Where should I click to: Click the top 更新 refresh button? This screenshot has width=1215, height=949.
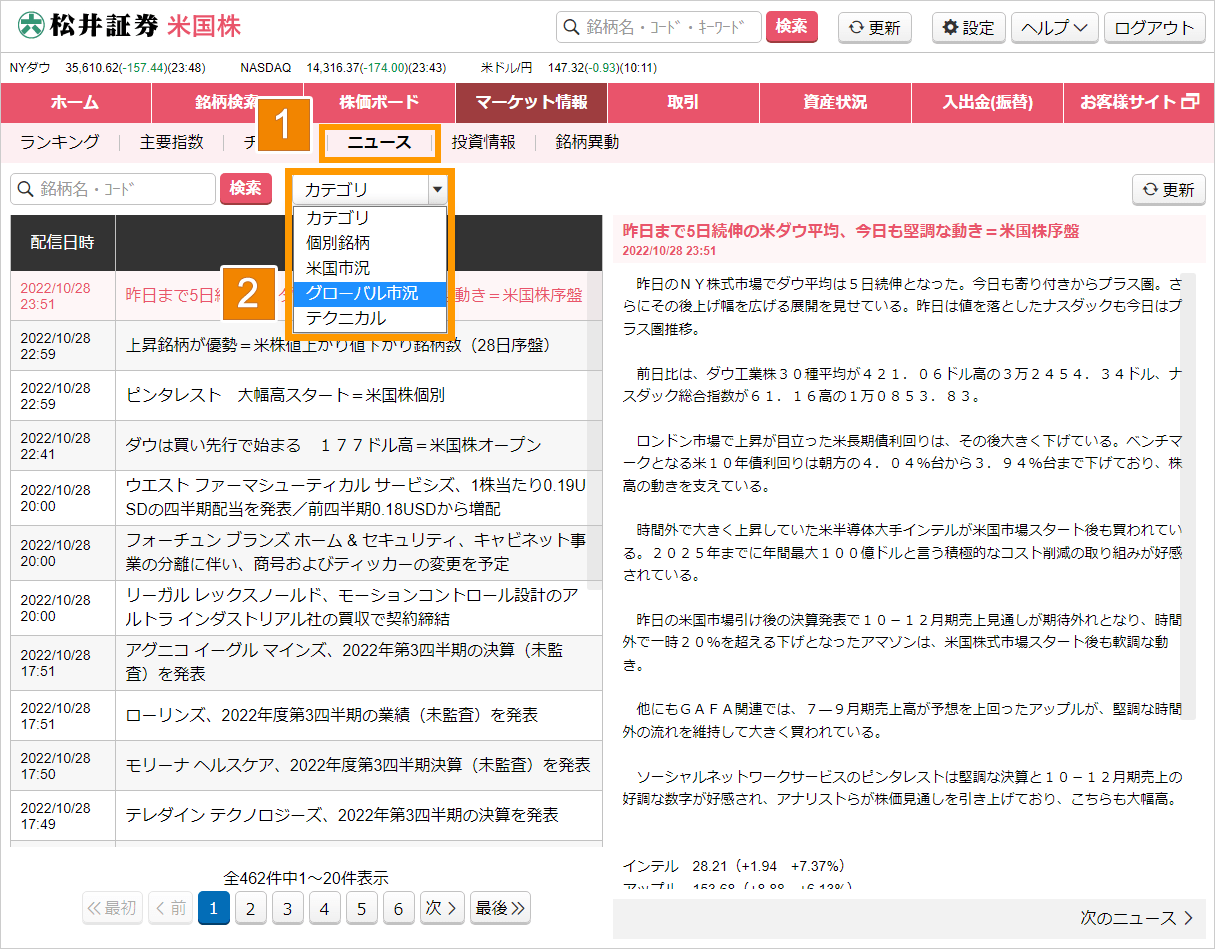pyautogui.click(x=875, y=28)
